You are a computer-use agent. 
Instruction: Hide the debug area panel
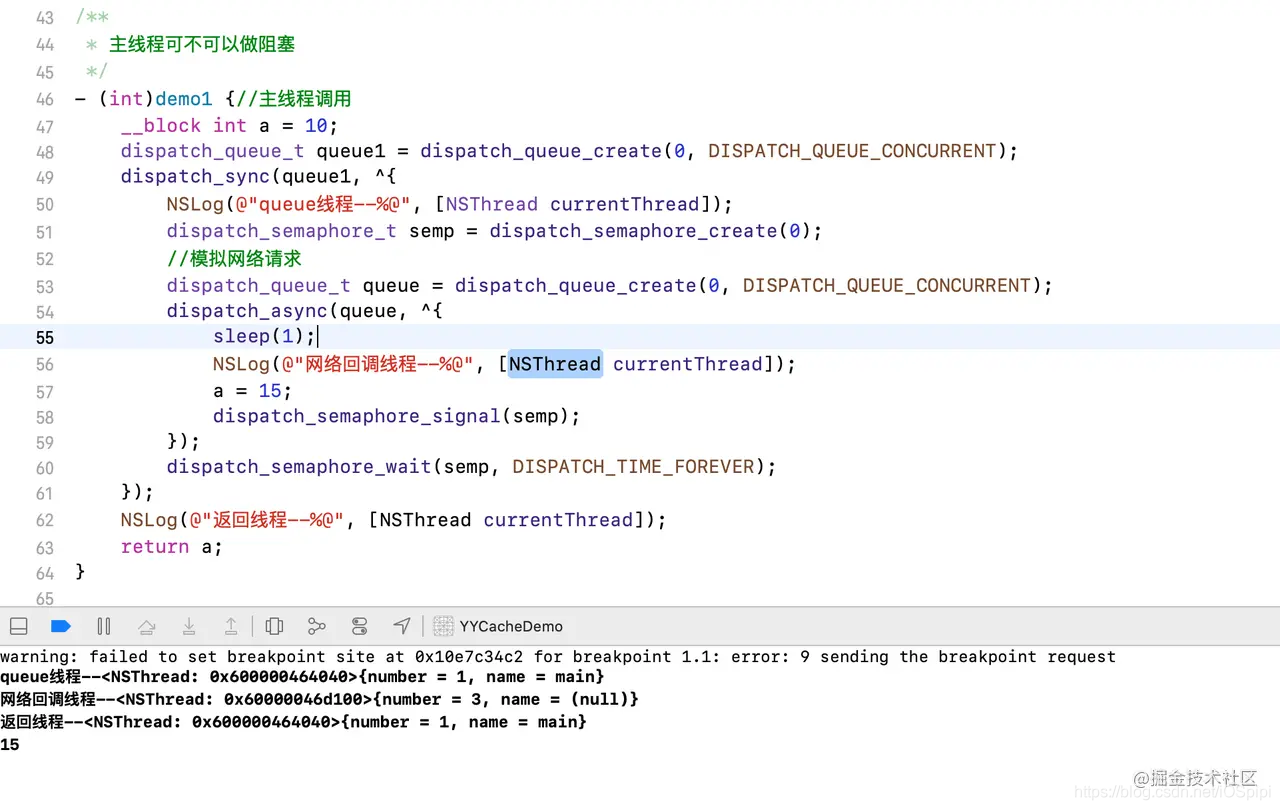click(x=18, y=626)
